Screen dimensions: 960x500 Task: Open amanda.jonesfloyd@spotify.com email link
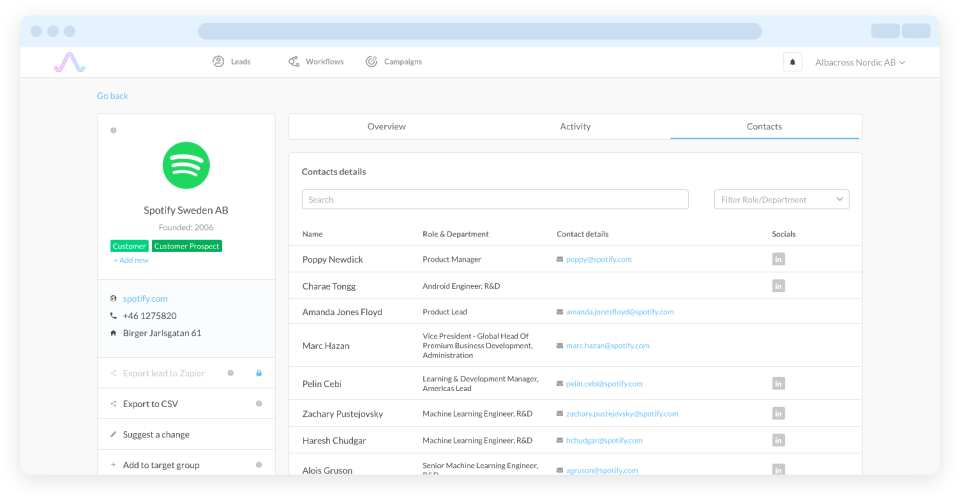620,312
